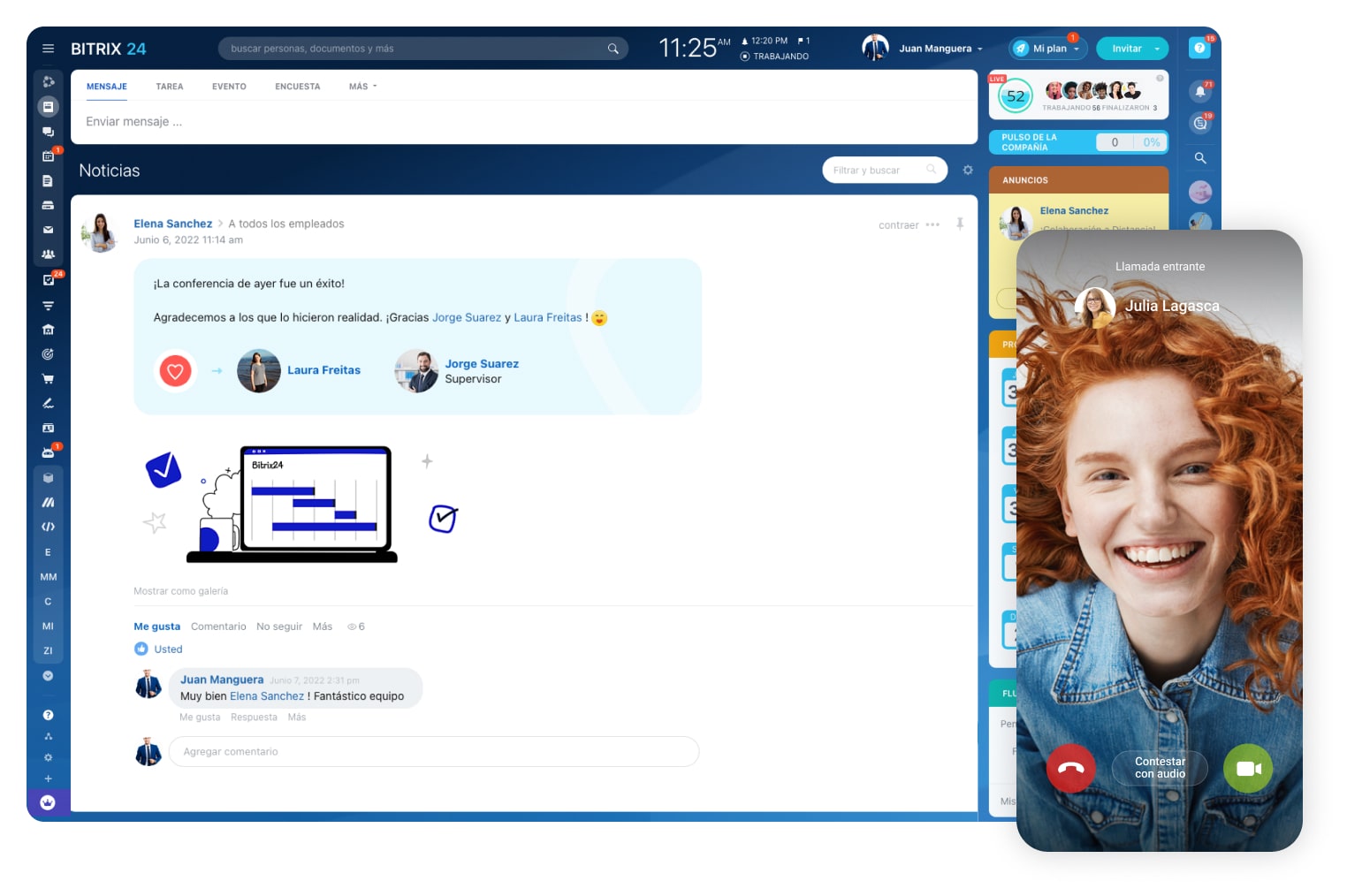
Task: Select the ENCUESTA tab
Action: click(x=297, y=87)
